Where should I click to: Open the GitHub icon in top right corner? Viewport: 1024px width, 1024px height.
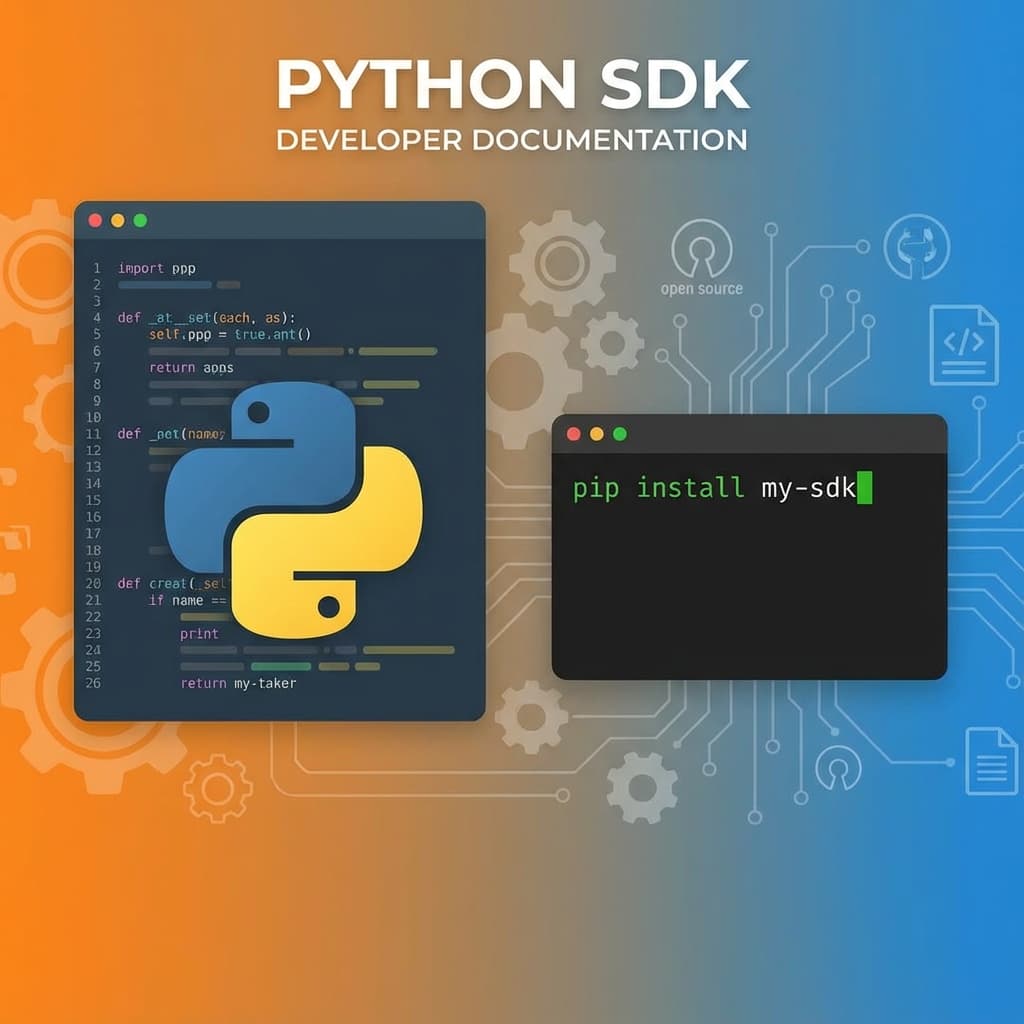coord(916,248)
